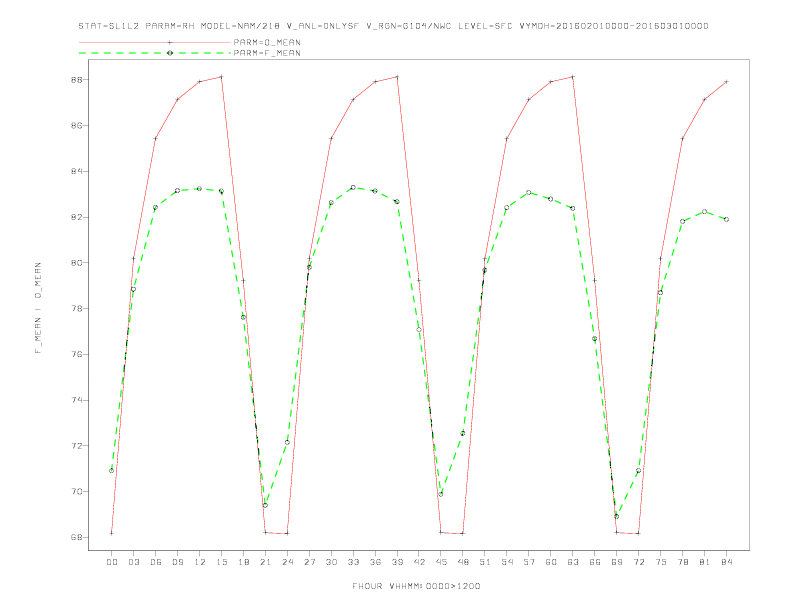Click the y-axis tick label 86
This screenshot has height=612, width=792.
(x=77, y=125)
